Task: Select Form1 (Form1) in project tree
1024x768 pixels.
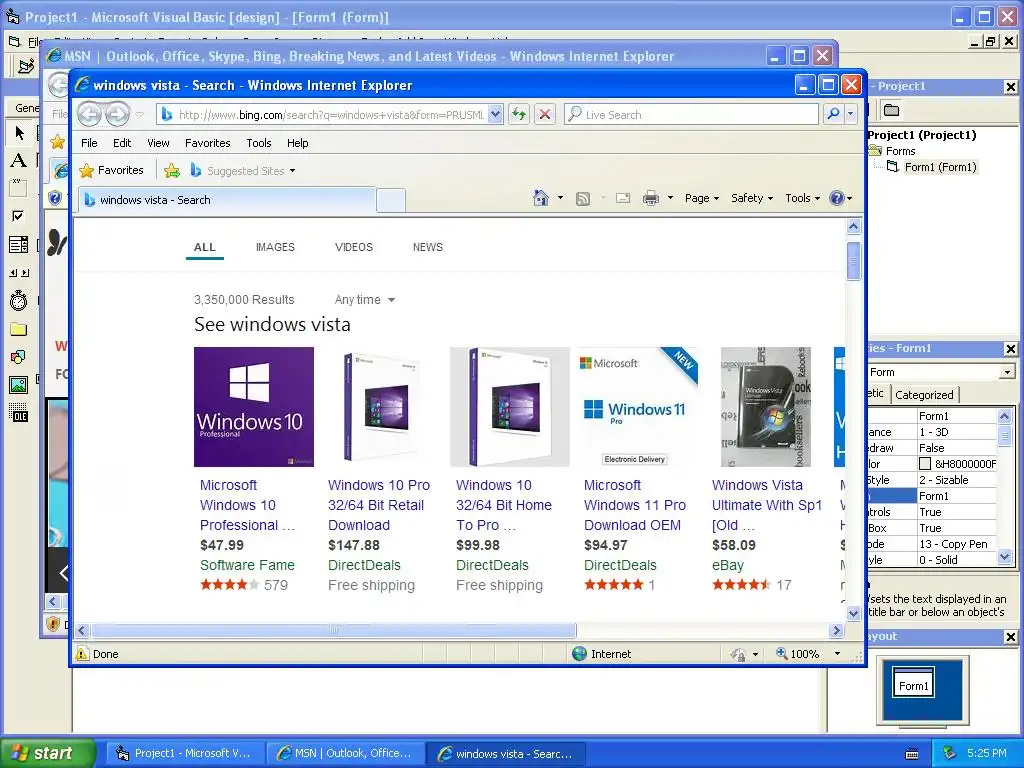Action: tap(940, 167)
